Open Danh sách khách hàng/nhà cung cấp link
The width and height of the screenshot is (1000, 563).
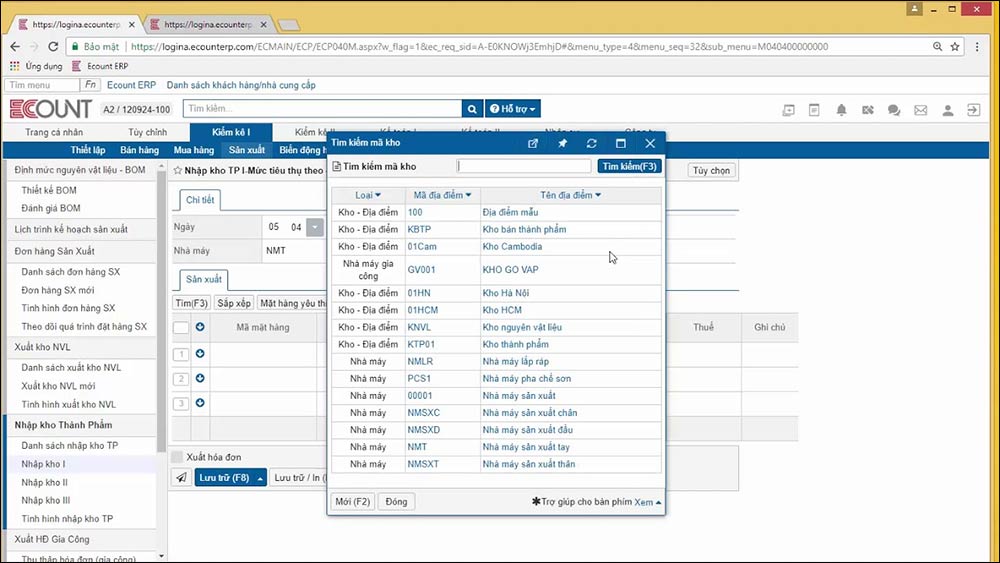tap(241, 85)
